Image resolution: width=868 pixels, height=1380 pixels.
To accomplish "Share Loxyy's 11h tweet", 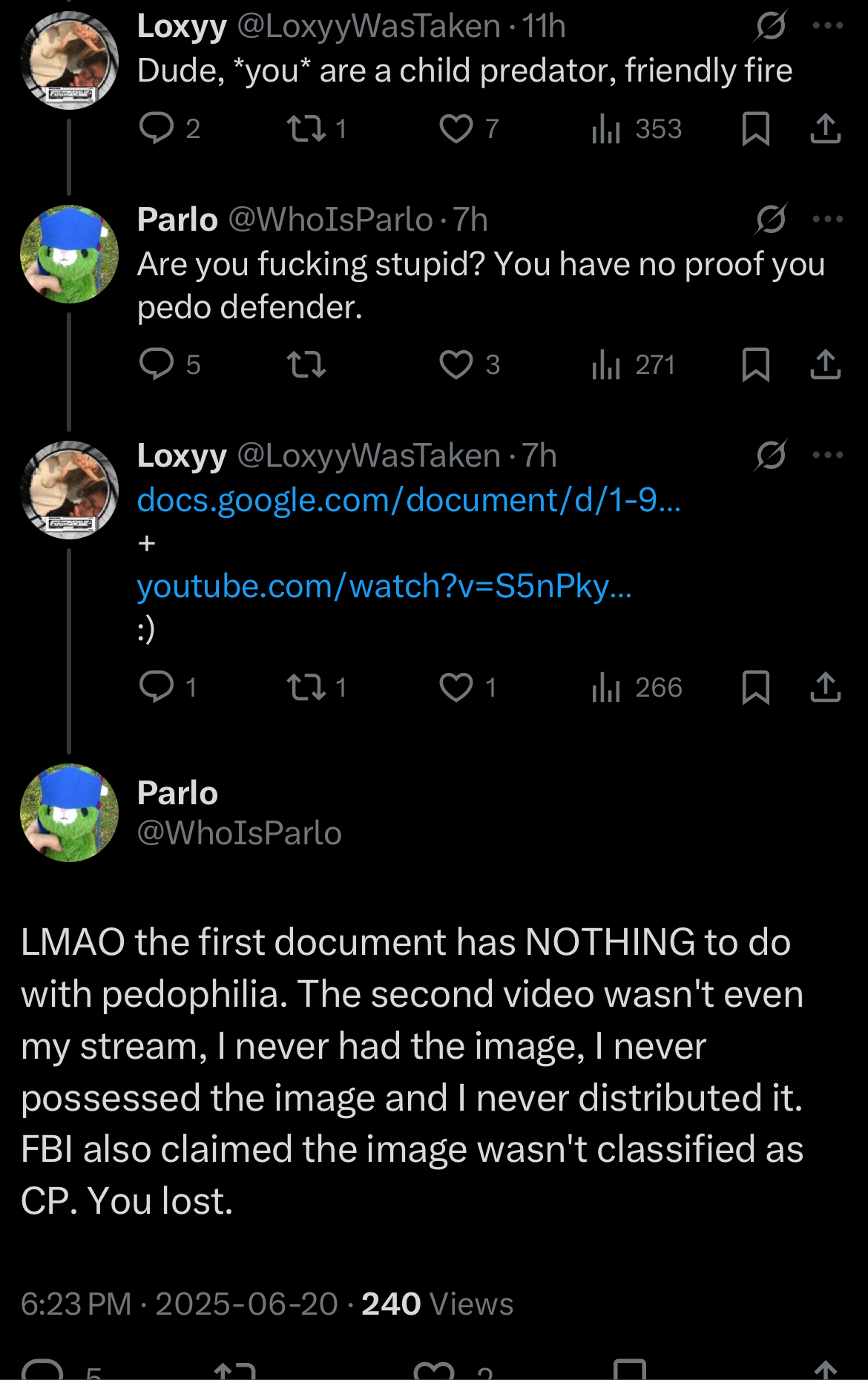I will point(825,128).
